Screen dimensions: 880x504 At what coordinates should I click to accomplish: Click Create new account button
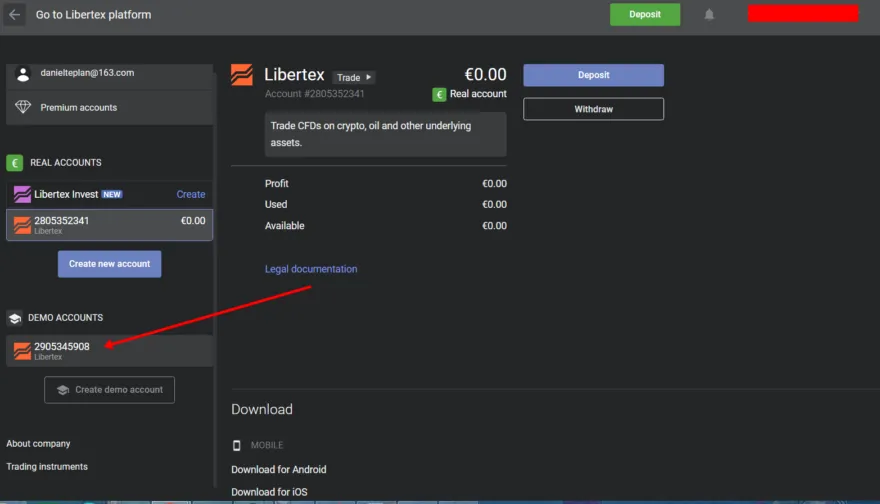pyautogui.click(x=109, y=264)
